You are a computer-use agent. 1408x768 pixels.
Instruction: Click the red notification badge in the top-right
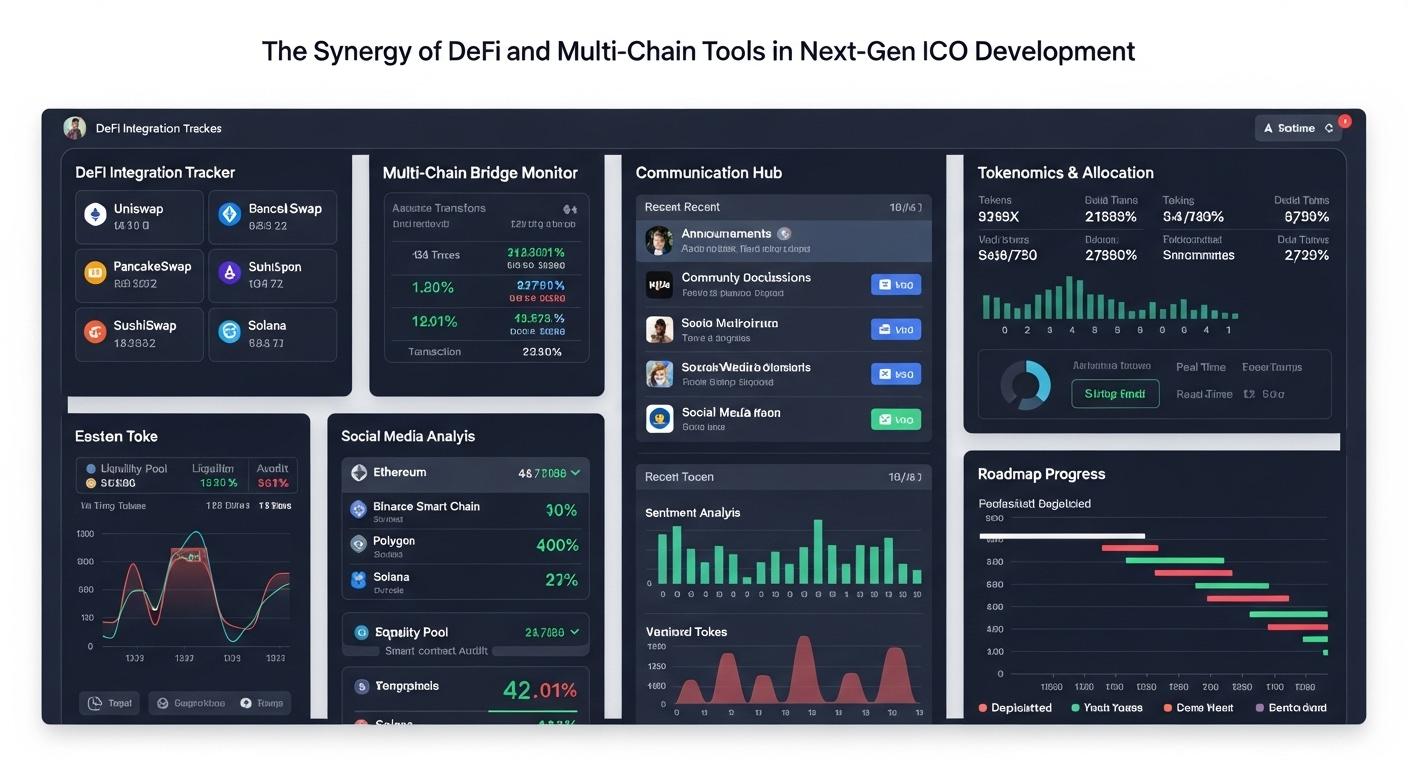[x=1345, y=121]
